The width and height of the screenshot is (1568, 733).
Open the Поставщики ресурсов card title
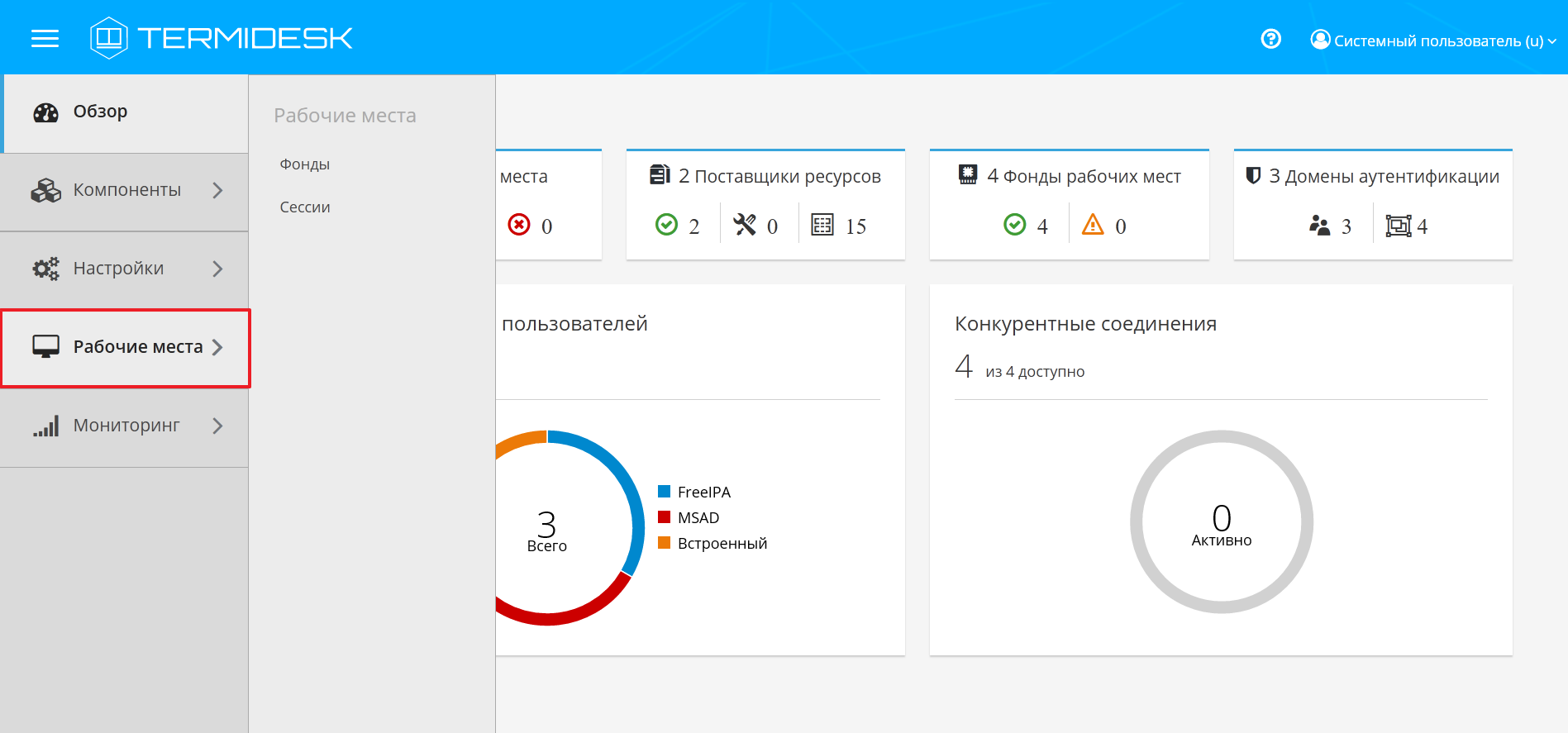[x=779, y=176]
